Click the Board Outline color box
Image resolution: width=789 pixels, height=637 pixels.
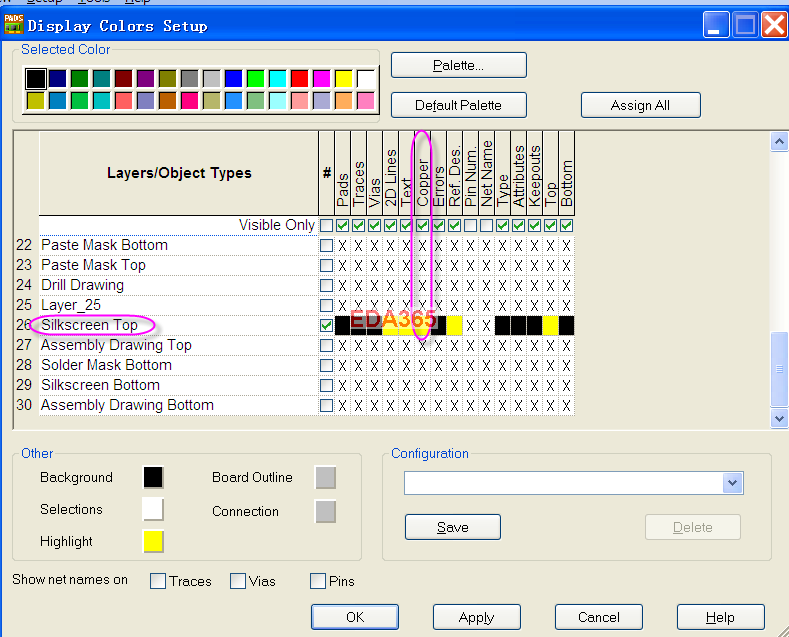[x=325, y=477]
